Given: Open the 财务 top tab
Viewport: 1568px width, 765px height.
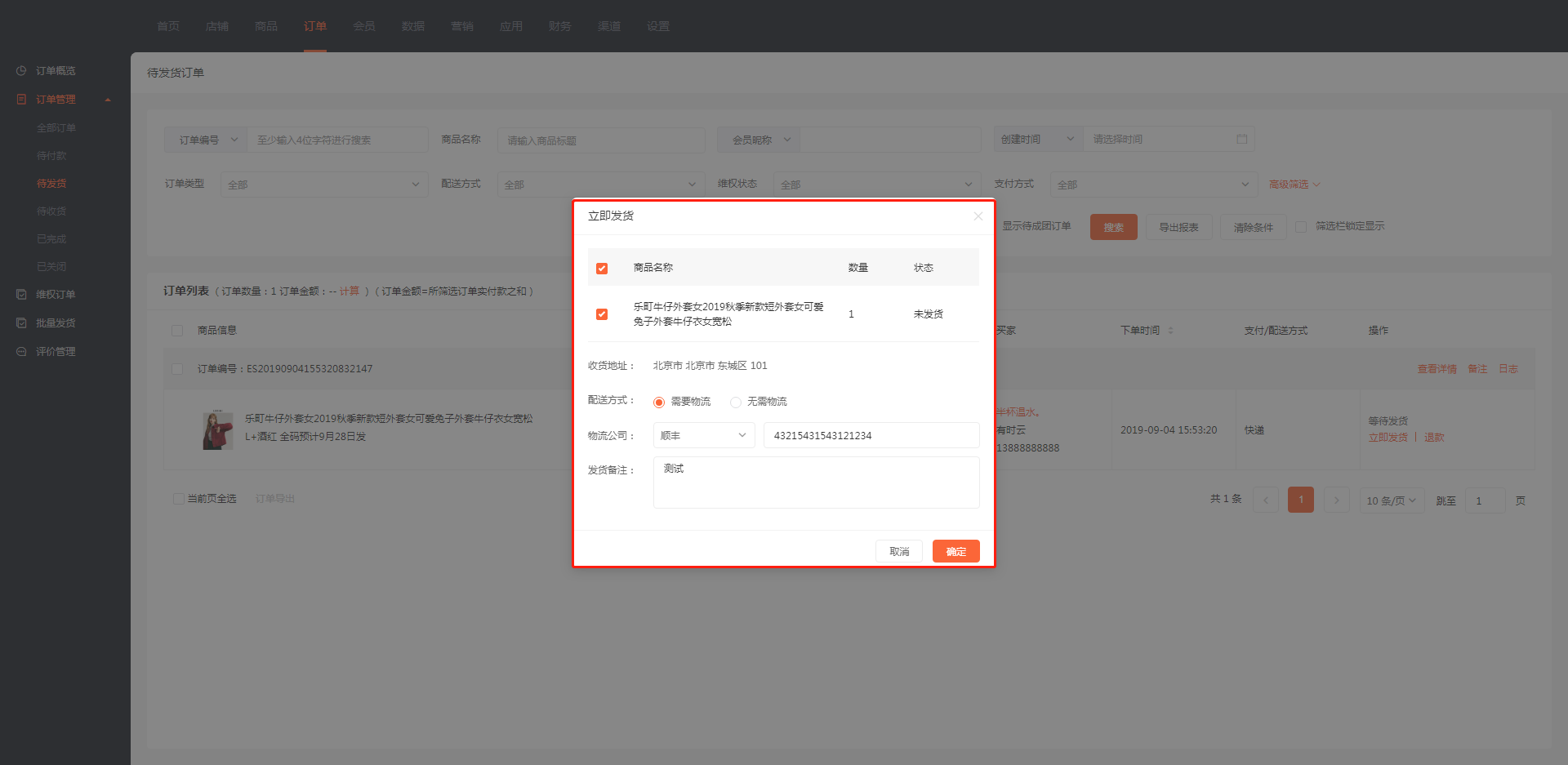Looking at the screenshot, I should point(560,26).
